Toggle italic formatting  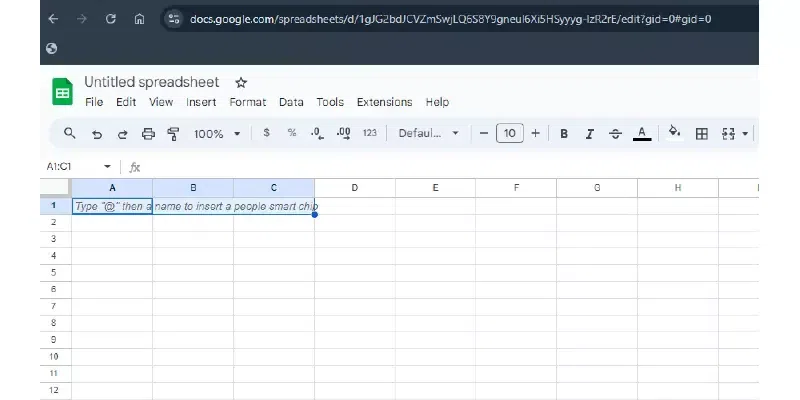click(590, 134)
